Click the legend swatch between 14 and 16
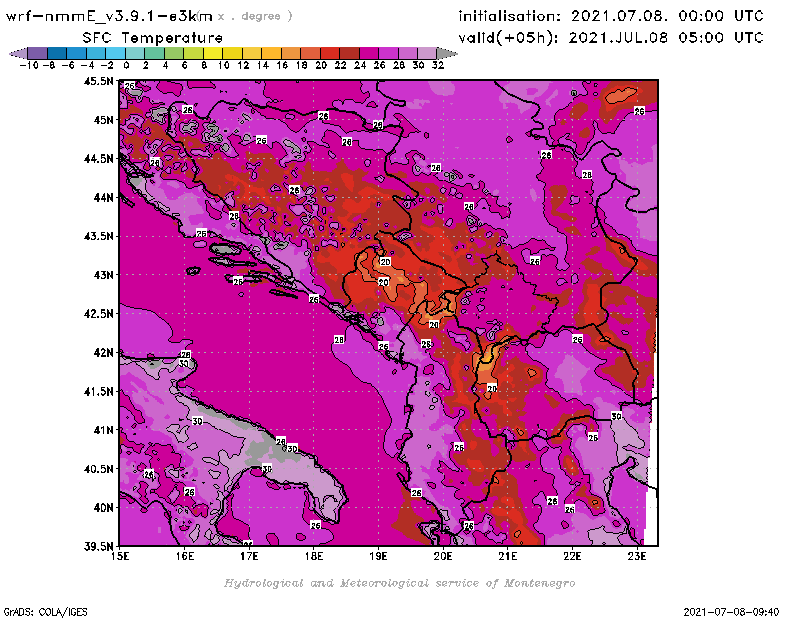This screenshot has height=618, width=800. click(271, 53)
